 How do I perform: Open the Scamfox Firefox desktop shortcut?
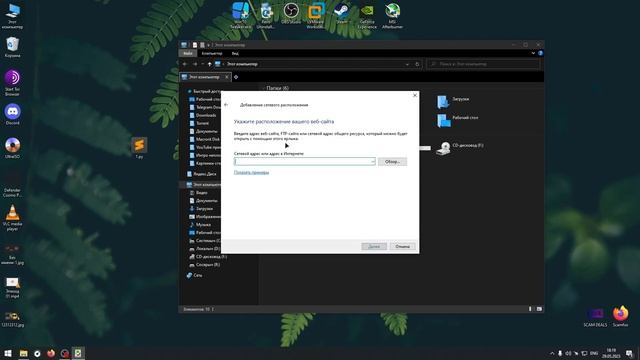[x=620, y=316]
